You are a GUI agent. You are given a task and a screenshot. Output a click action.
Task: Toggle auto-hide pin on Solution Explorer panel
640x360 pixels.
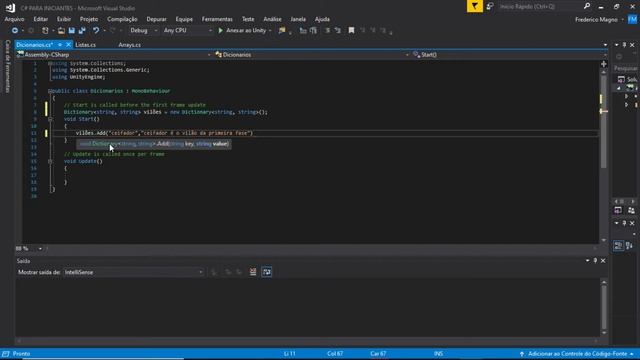(x=624, y=45)
